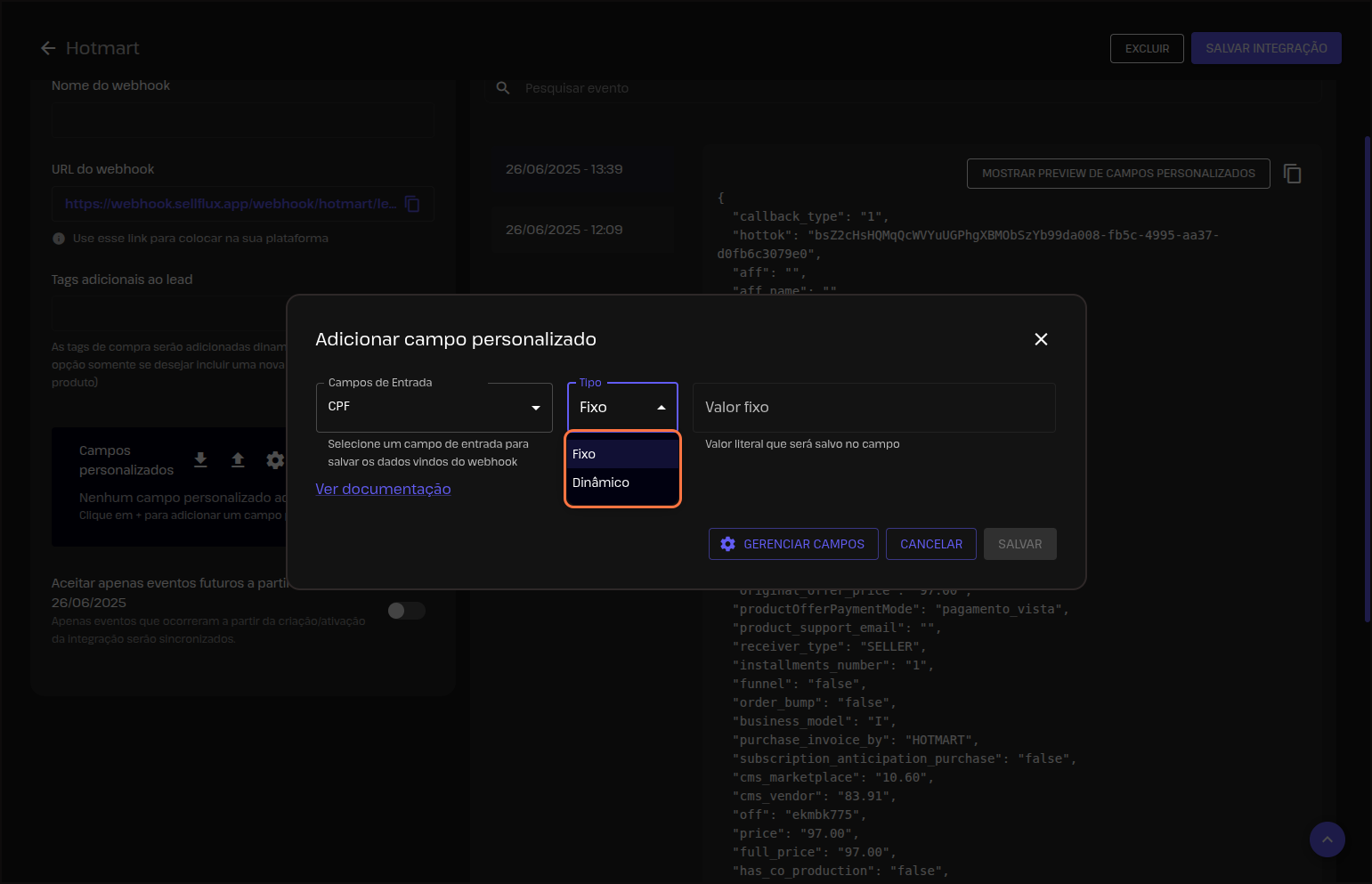Click the Gerenciar Campos button

pyautogui.click(x=792, y=544)
